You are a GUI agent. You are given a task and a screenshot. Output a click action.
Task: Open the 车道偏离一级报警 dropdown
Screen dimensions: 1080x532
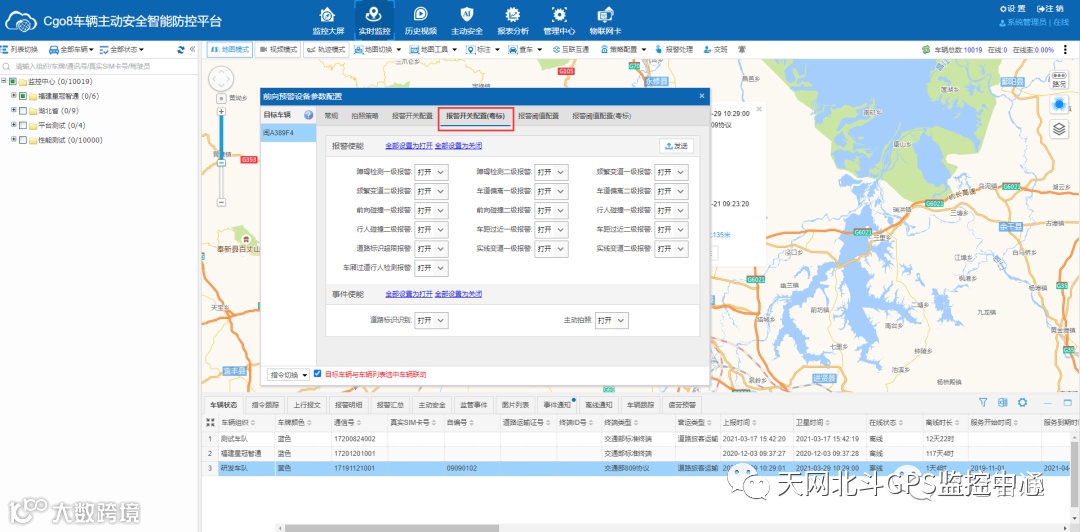(x=552, y=191)
